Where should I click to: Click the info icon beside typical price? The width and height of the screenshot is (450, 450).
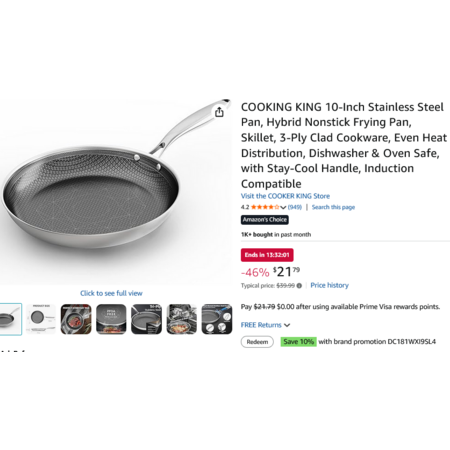coord(299,286)
